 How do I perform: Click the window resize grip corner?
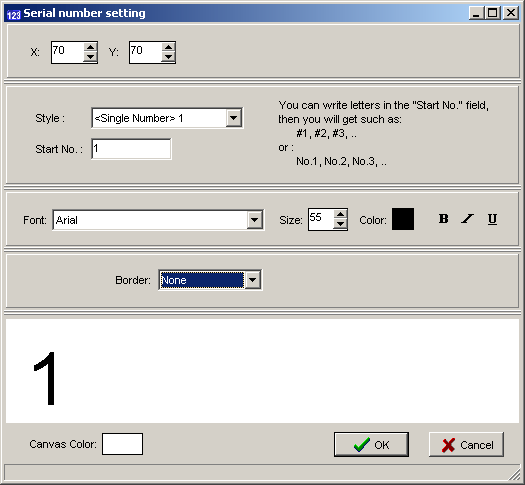click(x=514, y=474)
